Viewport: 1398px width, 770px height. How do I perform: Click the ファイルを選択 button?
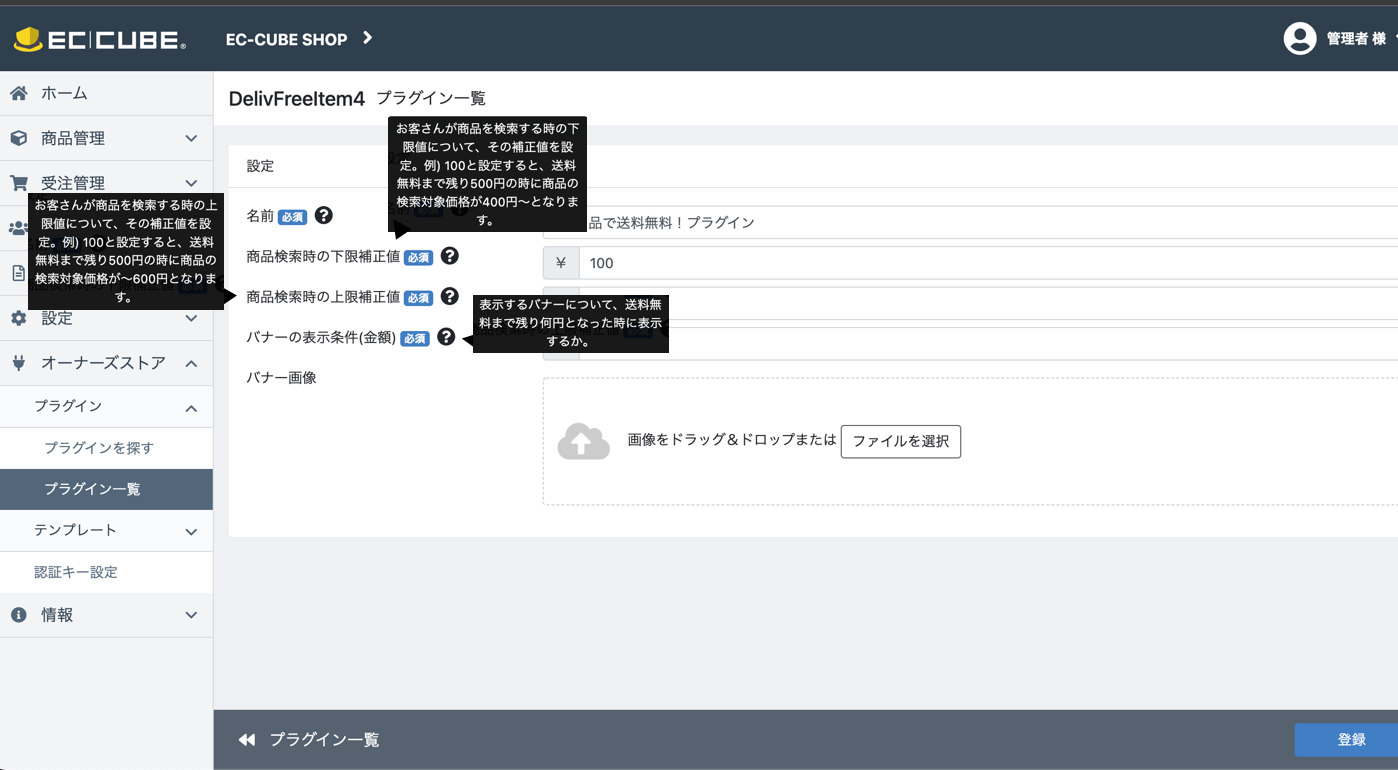[900, 441]
